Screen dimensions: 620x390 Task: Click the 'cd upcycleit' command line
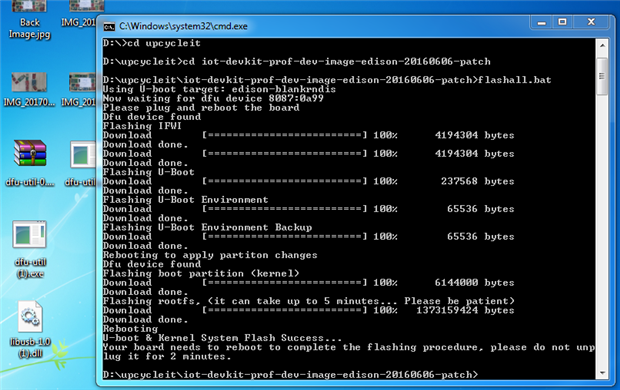[151, 43]
